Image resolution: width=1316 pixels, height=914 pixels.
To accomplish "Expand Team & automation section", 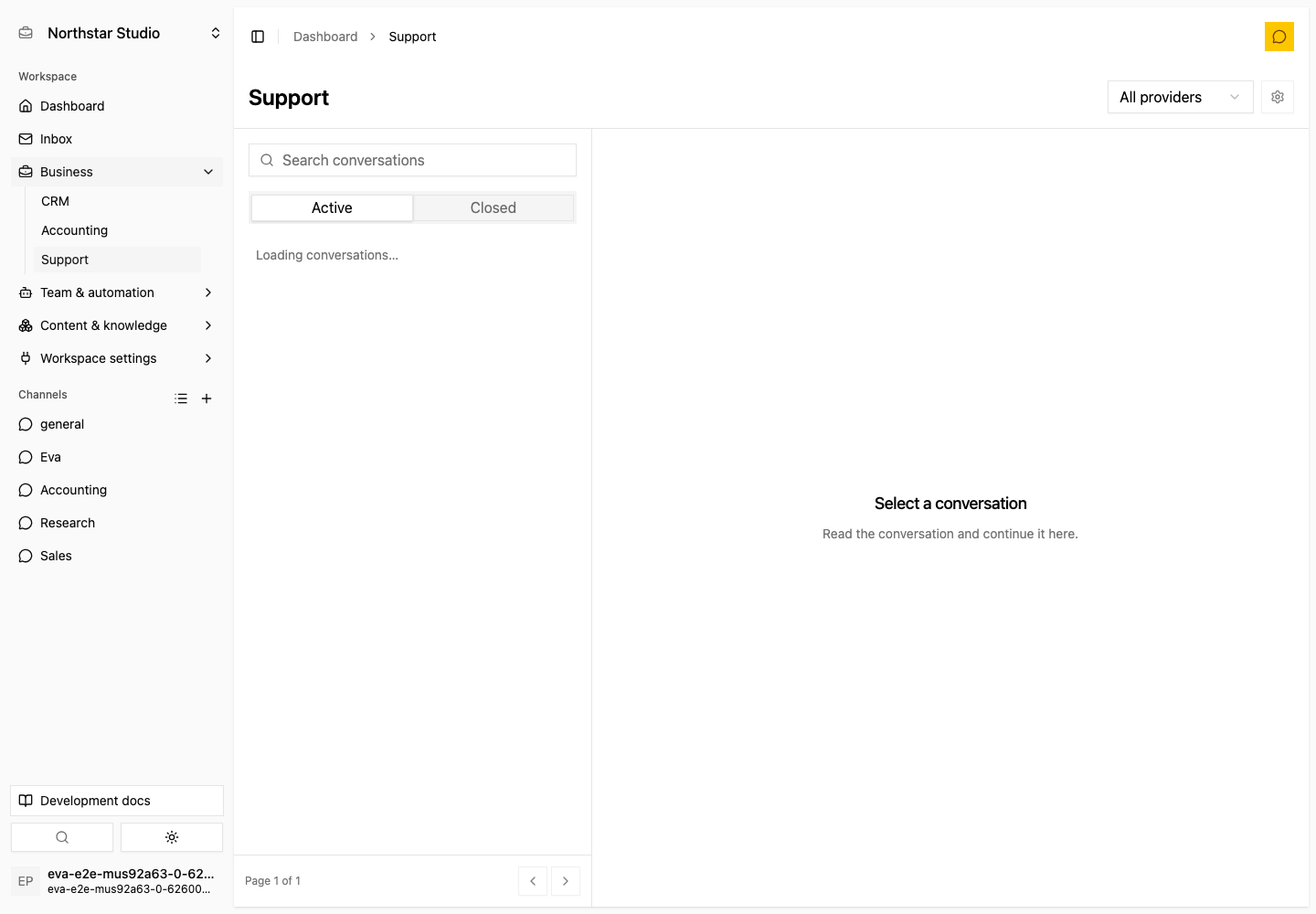I will (117, 292).
